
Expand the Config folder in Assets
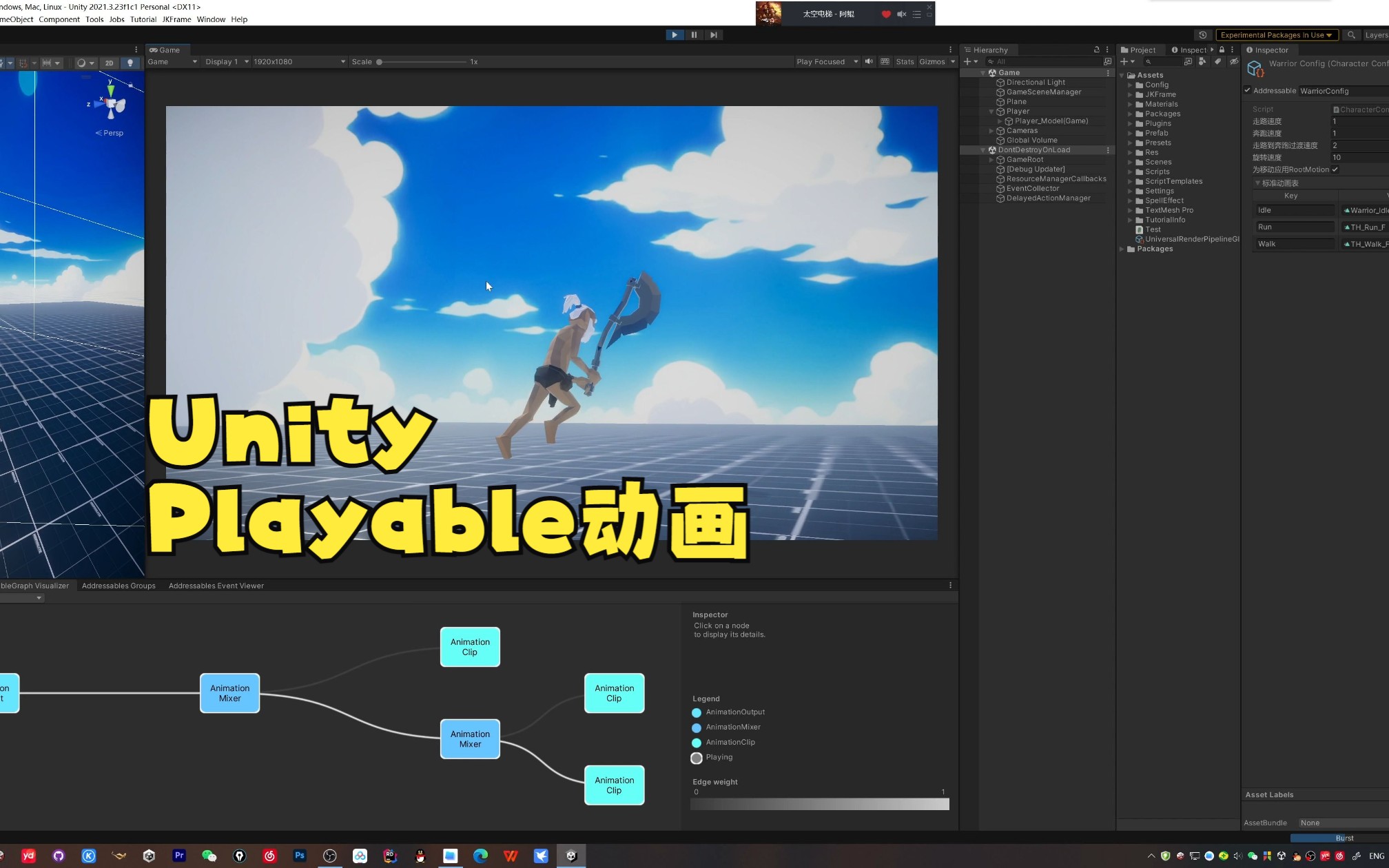1130,85
